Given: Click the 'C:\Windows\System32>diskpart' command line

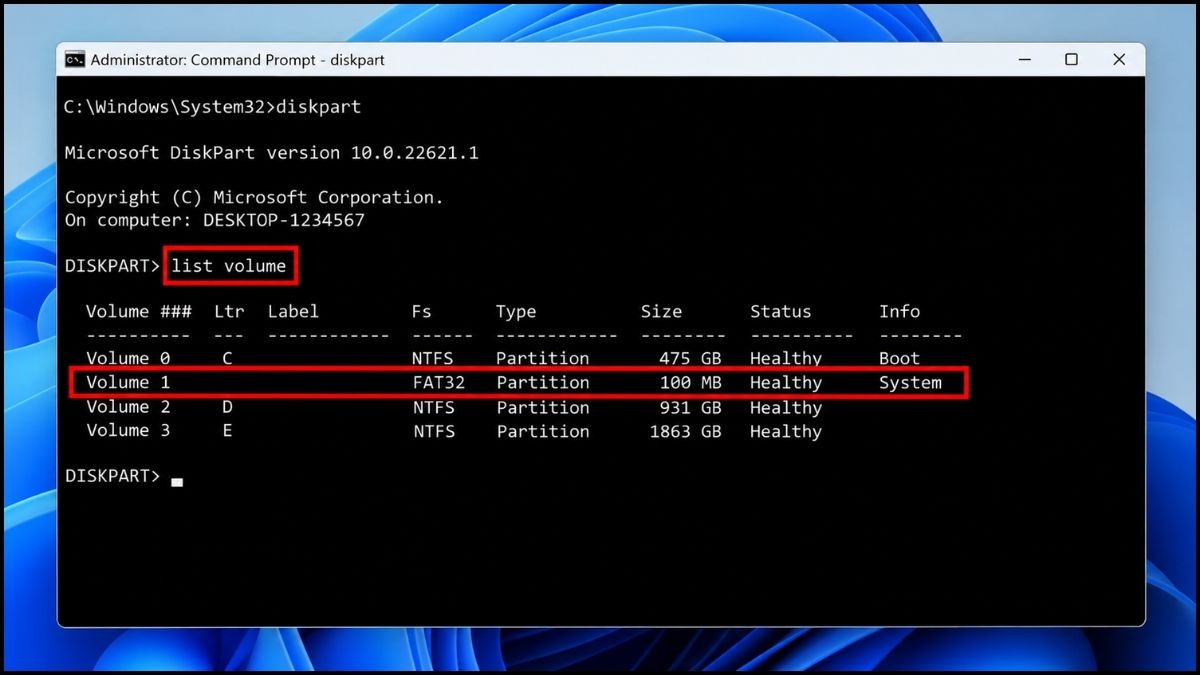Looking at the screenshot, I should coord(213,106).
